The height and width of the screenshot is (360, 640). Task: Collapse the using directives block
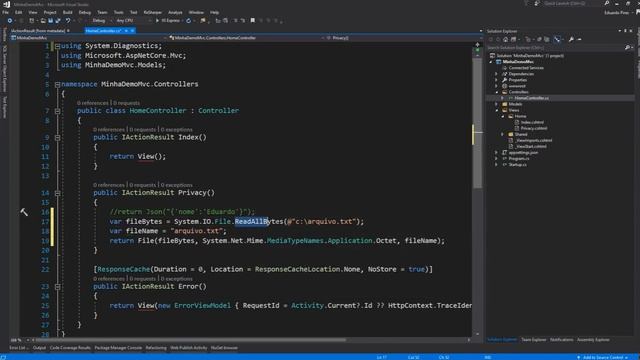tap(58, 46)
